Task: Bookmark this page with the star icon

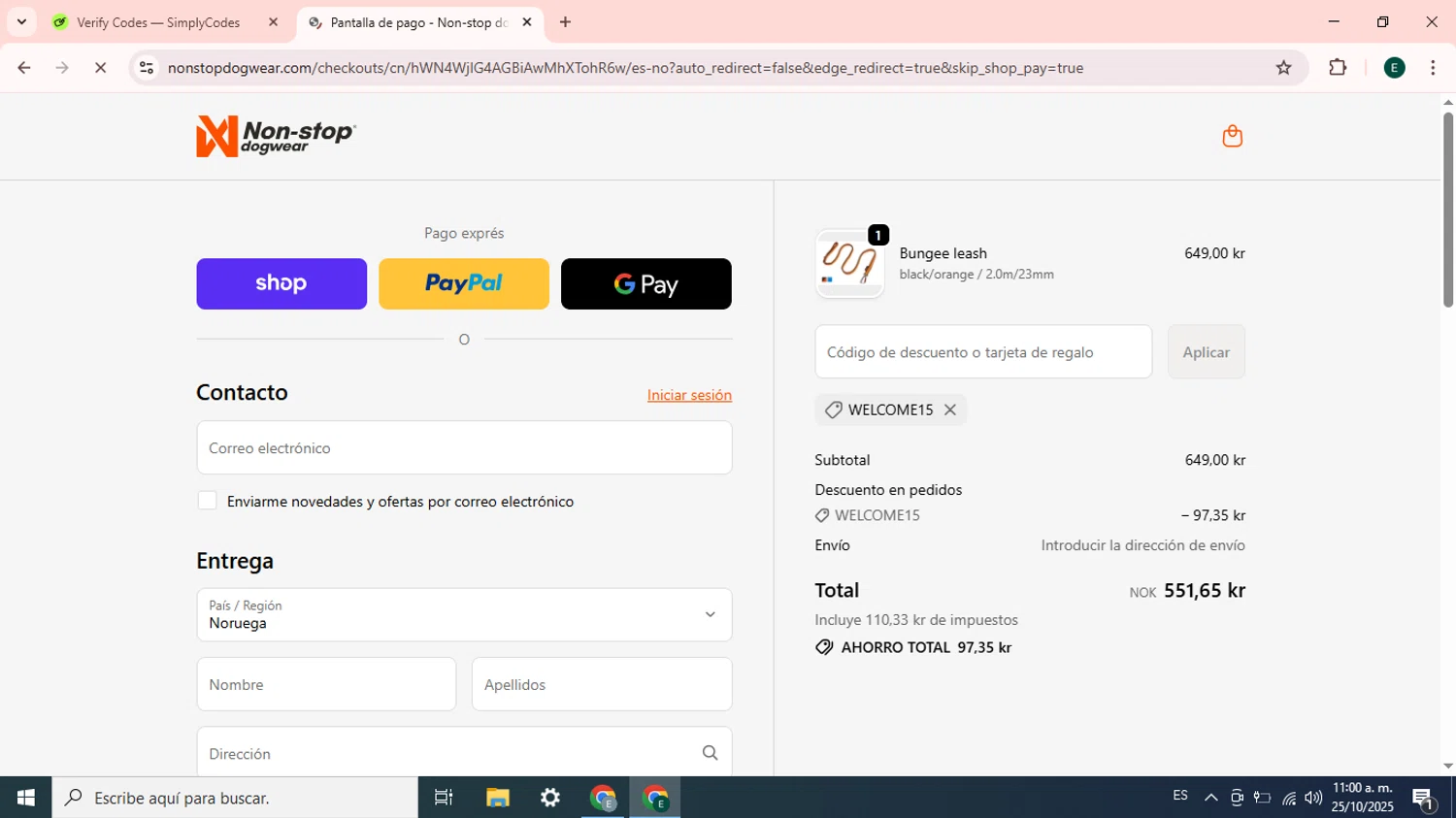Action: tap(1283, 68)
